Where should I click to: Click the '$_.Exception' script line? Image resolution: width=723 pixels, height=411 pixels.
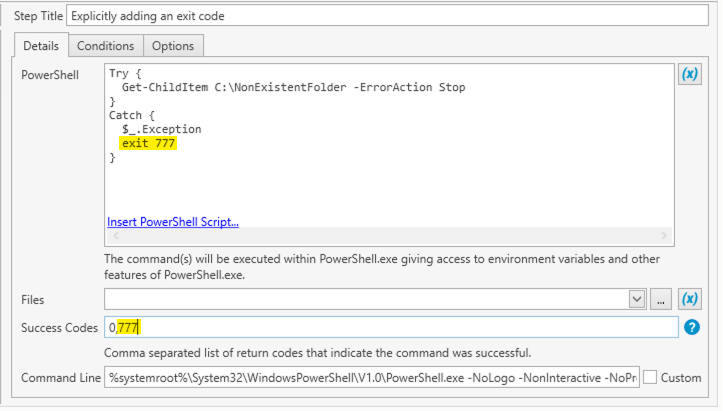[x=161, y=129]
